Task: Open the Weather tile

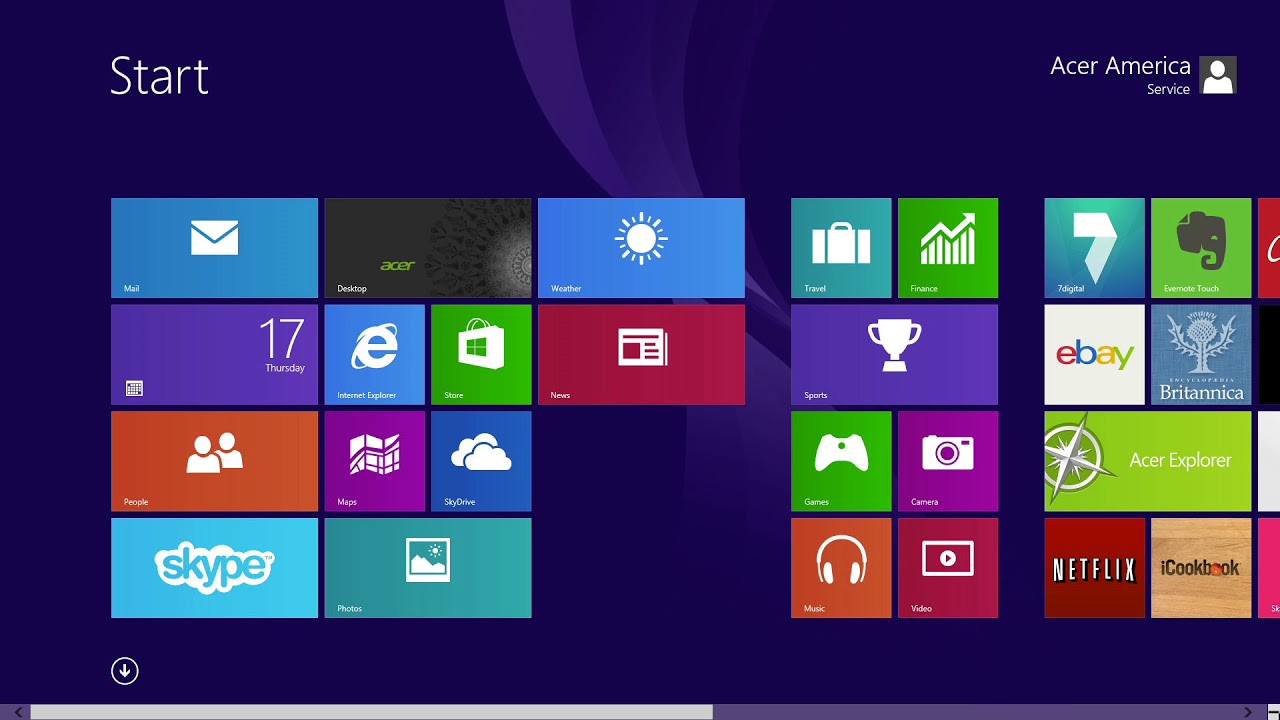Action: click(641, 248)
